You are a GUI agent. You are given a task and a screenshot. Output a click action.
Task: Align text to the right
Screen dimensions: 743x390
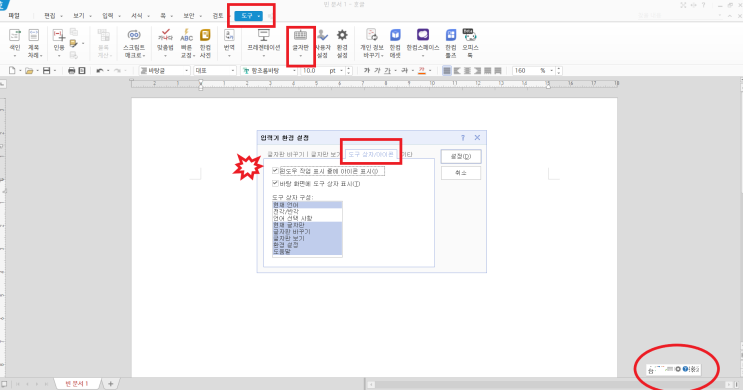[478, 71]
